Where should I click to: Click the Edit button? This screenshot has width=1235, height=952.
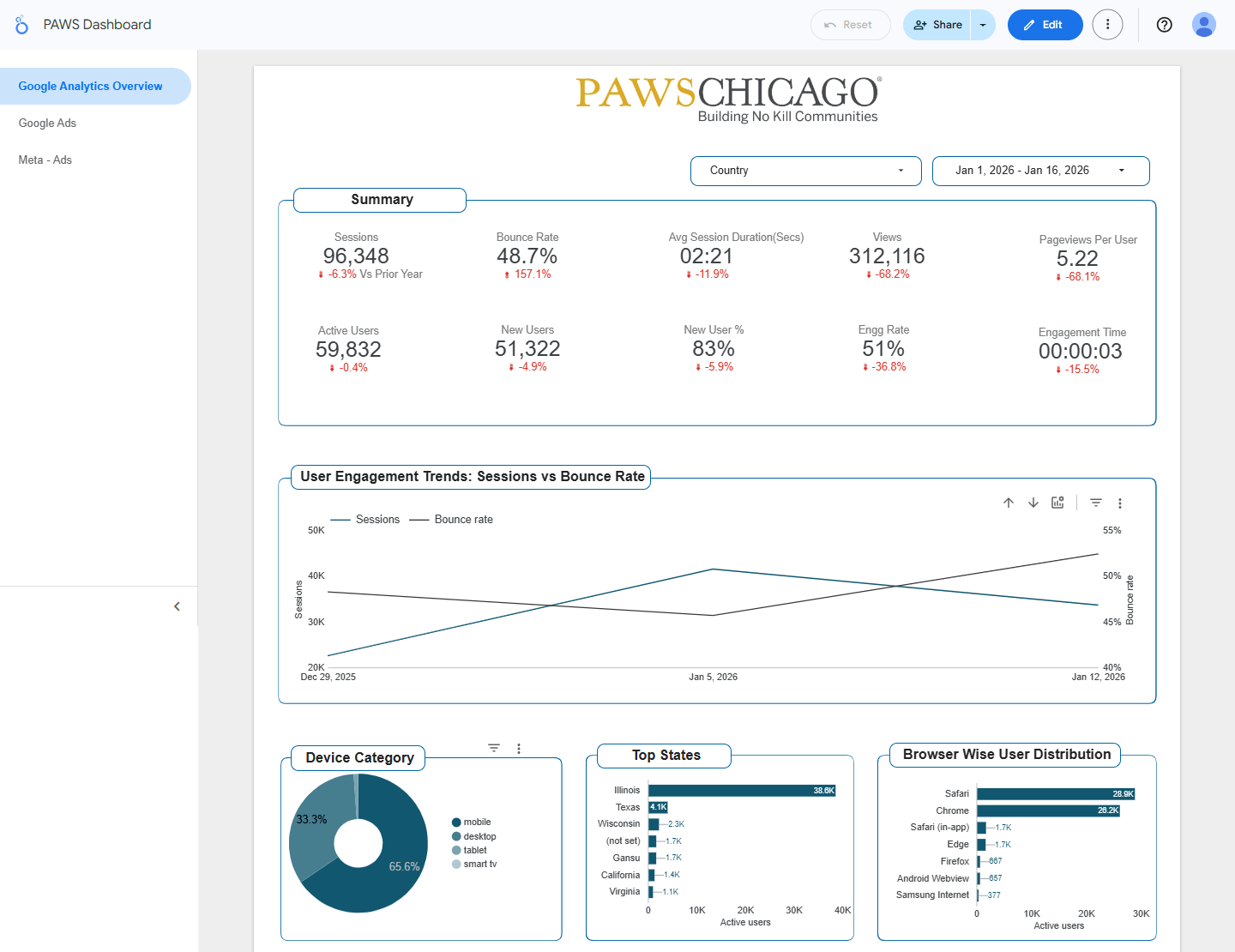click(x=1045, y=25)
